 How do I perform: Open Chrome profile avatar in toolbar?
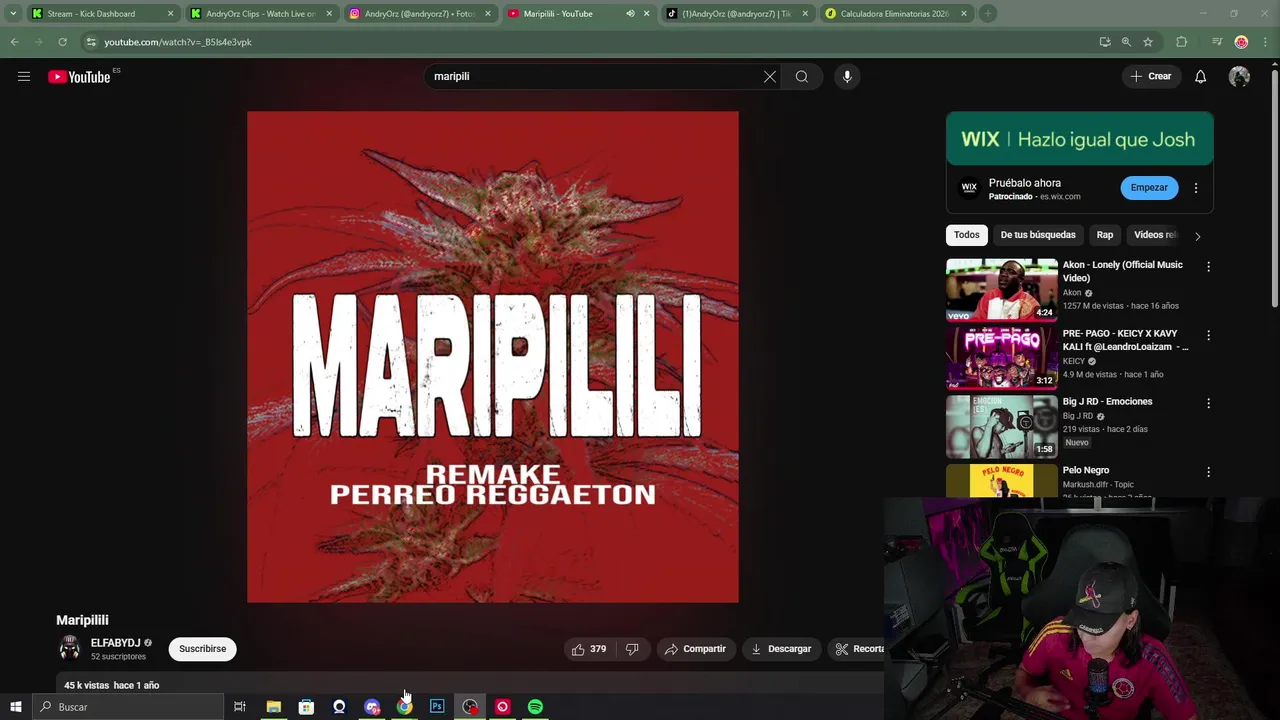pos(1241,42)
